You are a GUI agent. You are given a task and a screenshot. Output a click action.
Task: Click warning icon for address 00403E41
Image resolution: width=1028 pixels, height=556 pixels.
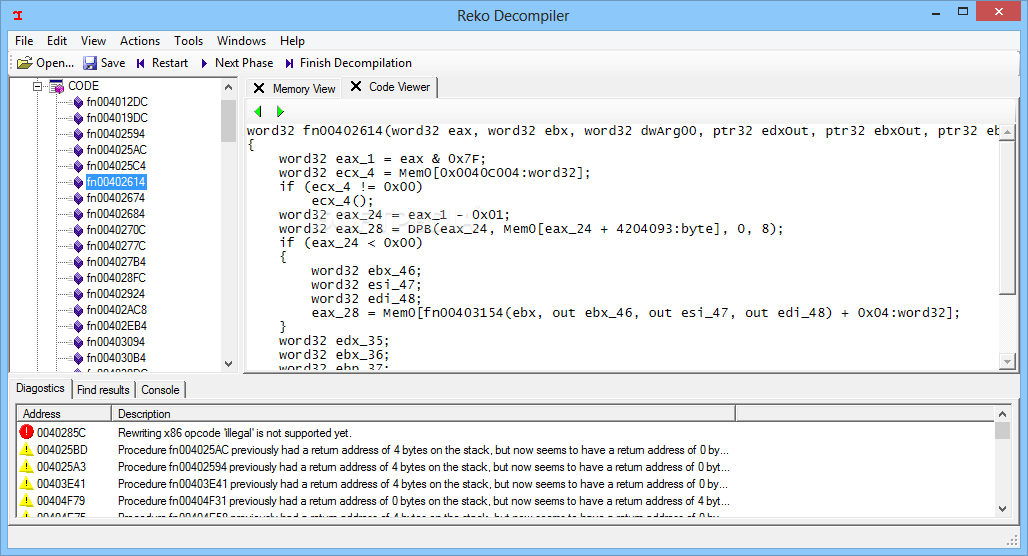coord(26,483)
